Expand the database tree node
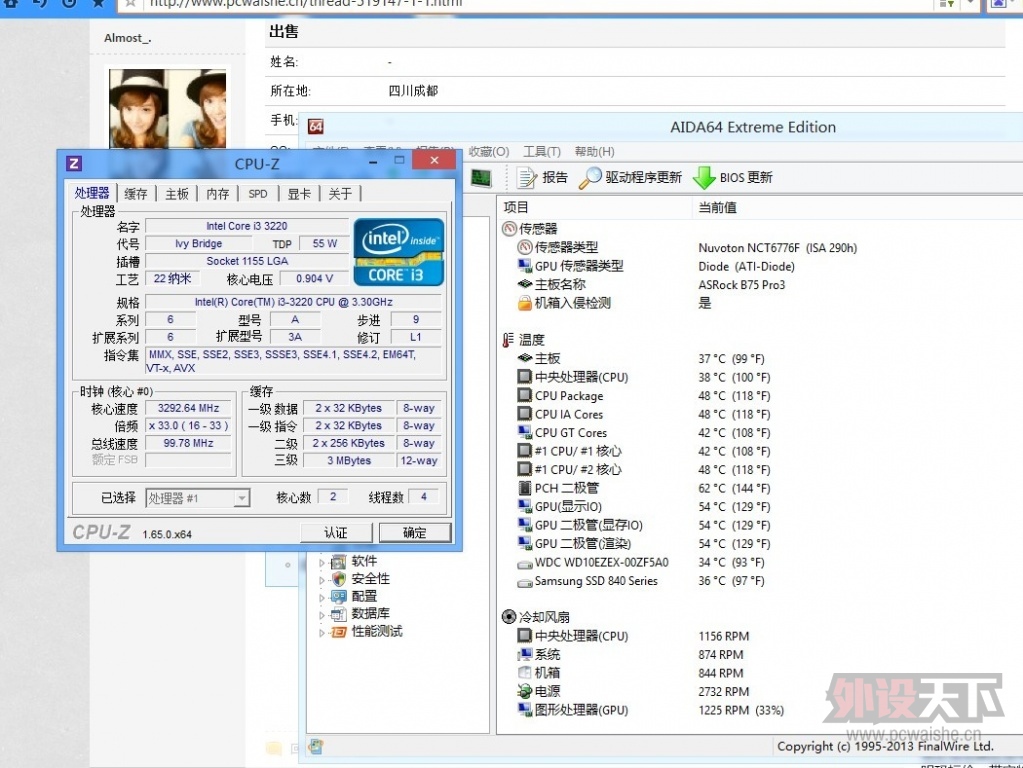The image size is (1023, 768). (322, 615)
